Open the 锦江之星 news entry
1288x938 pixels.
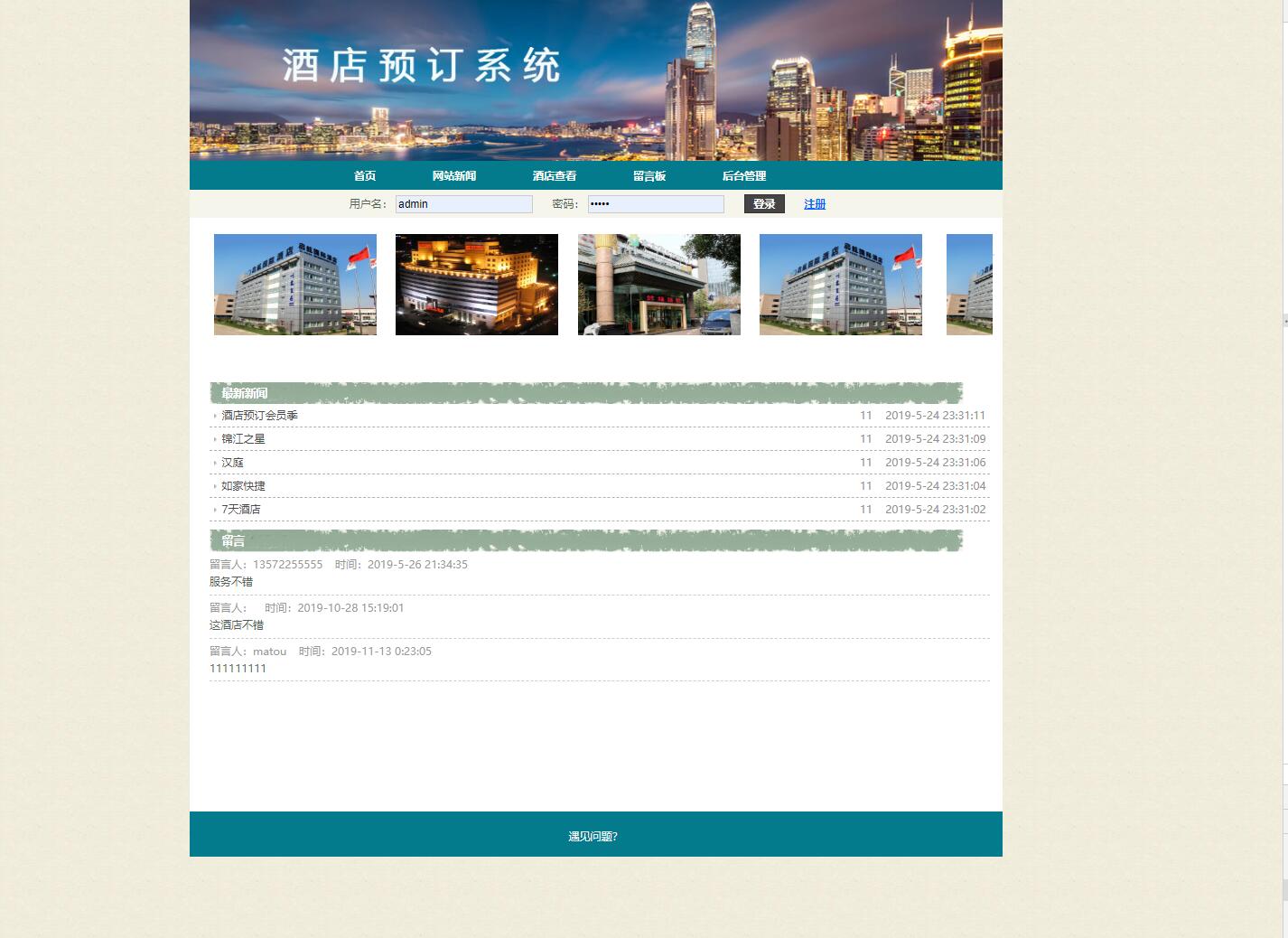[242, 438]
